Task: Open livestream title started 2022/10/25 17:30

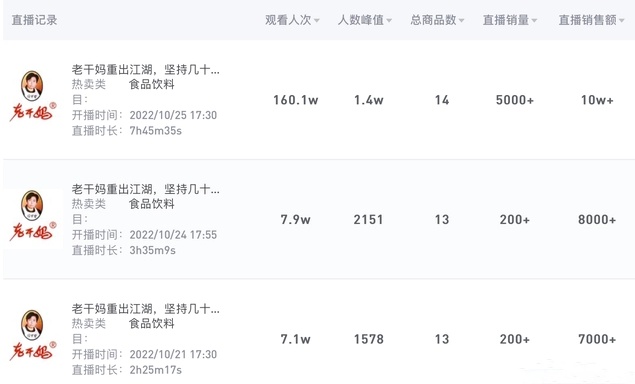Action: [146, 70]
